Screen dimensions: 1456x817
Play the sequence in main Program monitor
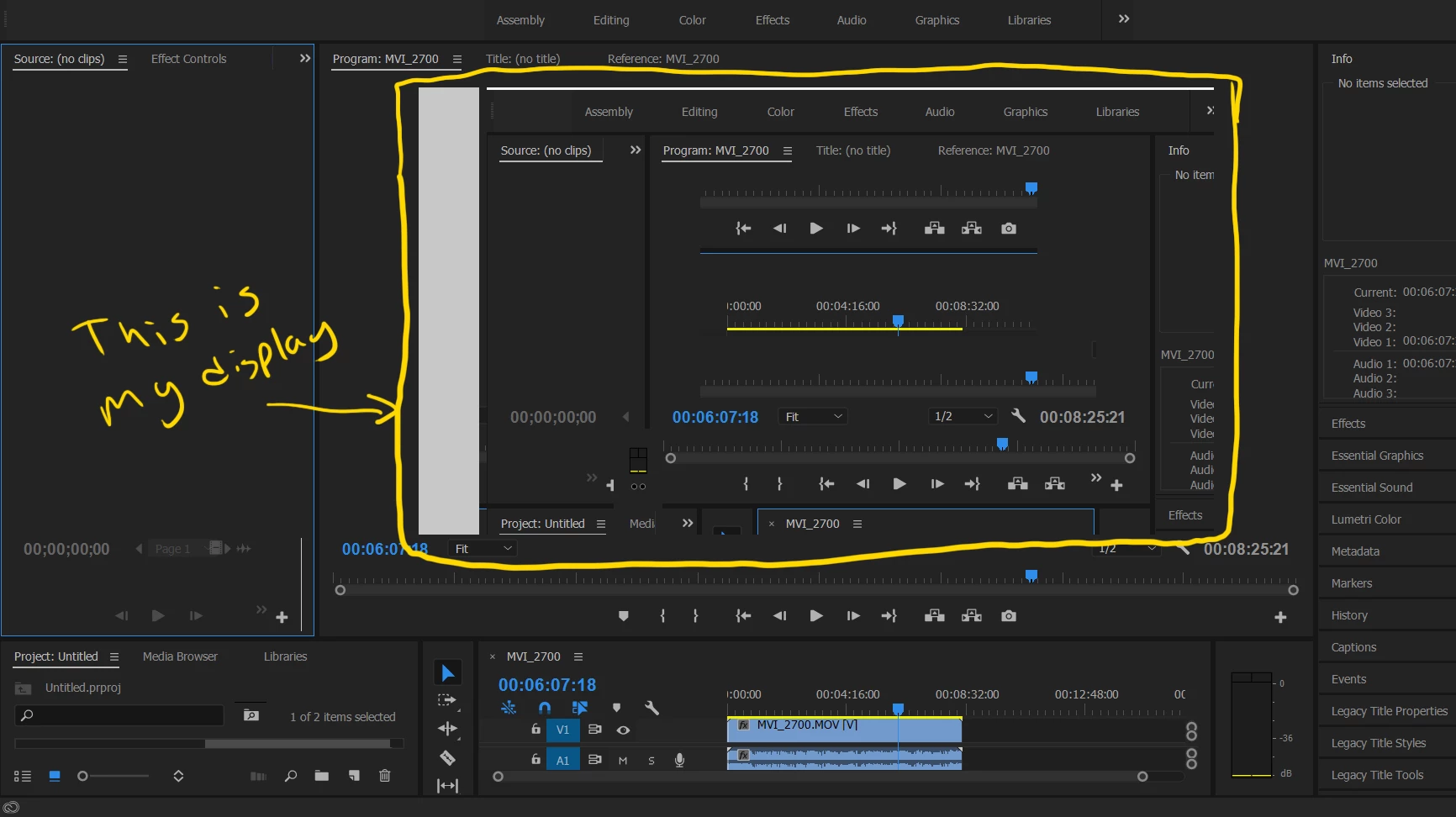click(x=816, y=616)
